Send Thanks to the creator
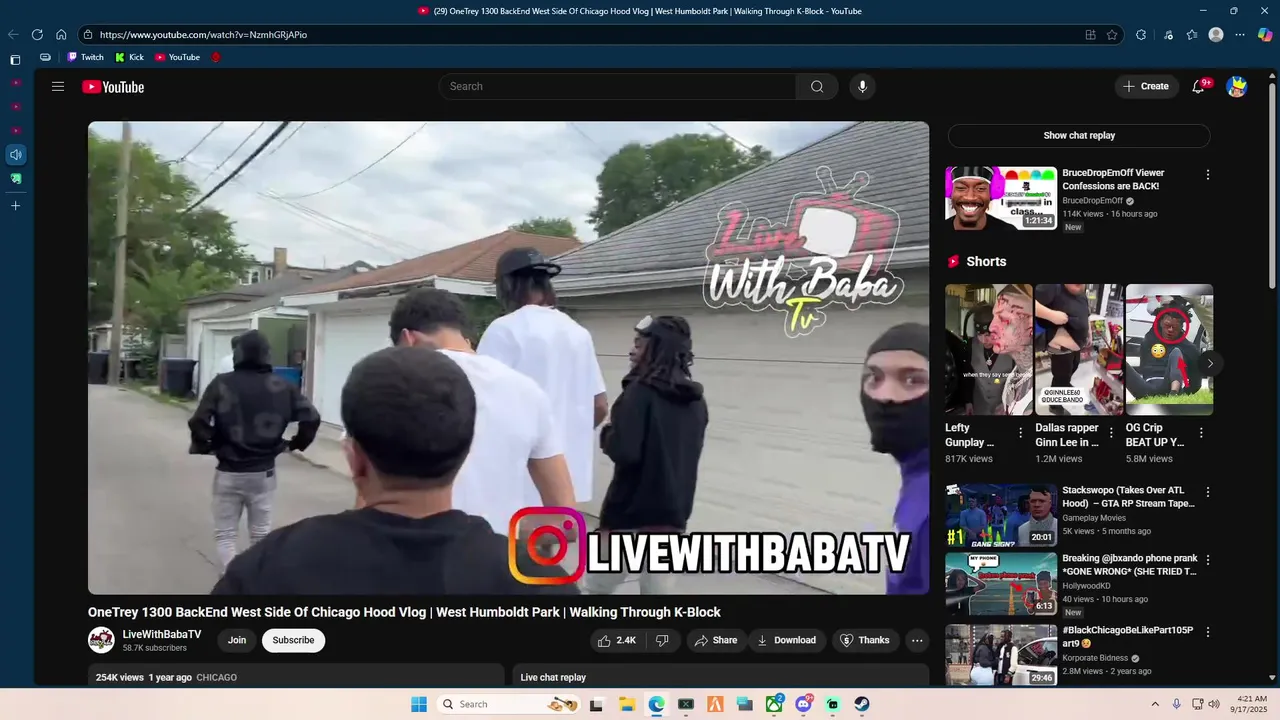Screen dimensions: 1280x720 tap(865, 640)
